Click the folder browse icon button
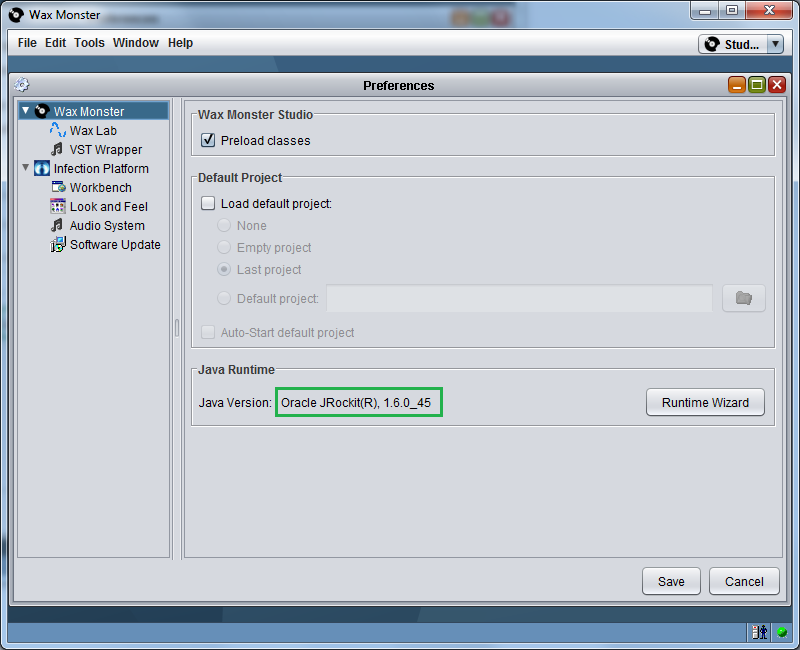Image resolution: width=800 pixels, height=650 pixels. point(743,298)
